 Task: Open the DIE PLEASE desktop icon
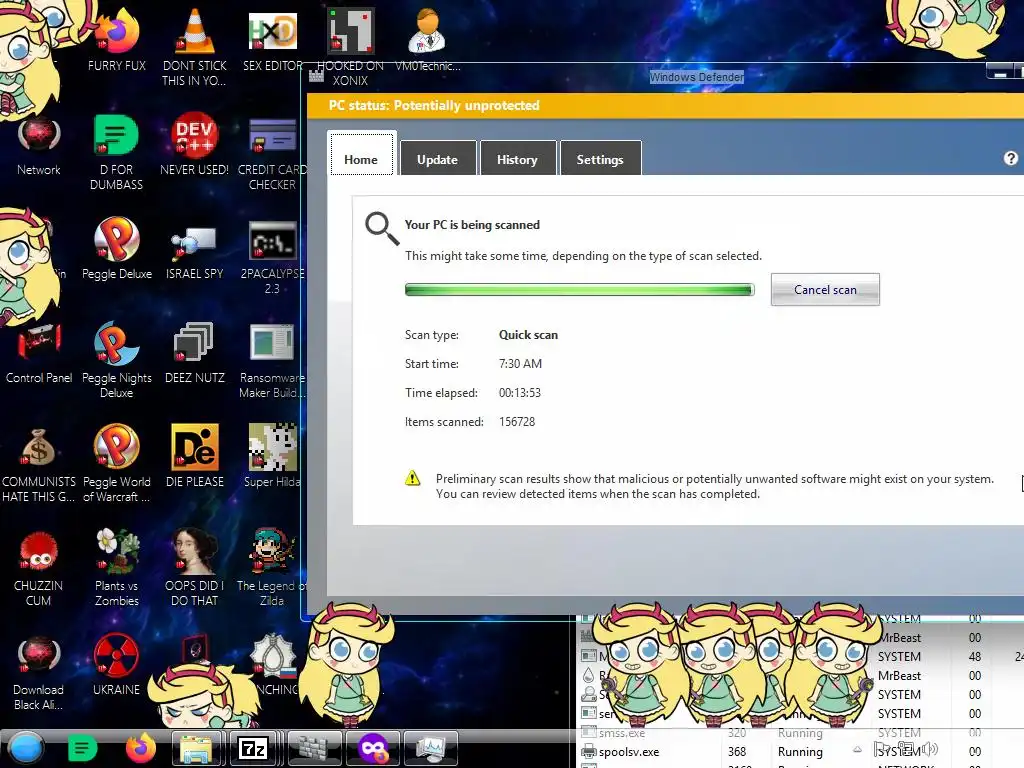coord(194,447)
